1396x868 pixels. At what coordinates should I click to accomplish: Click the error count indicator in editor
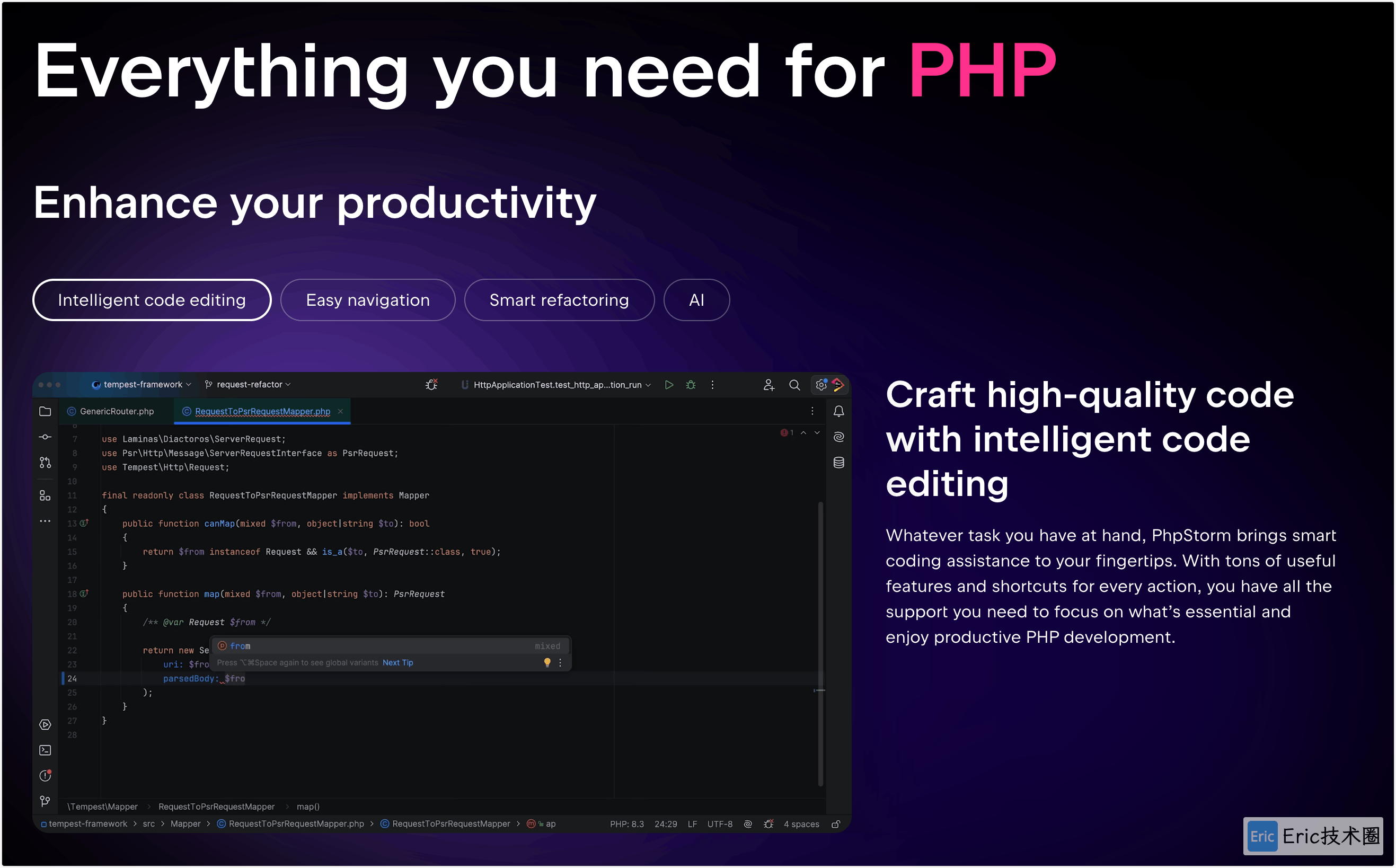(x=787, y=432)
